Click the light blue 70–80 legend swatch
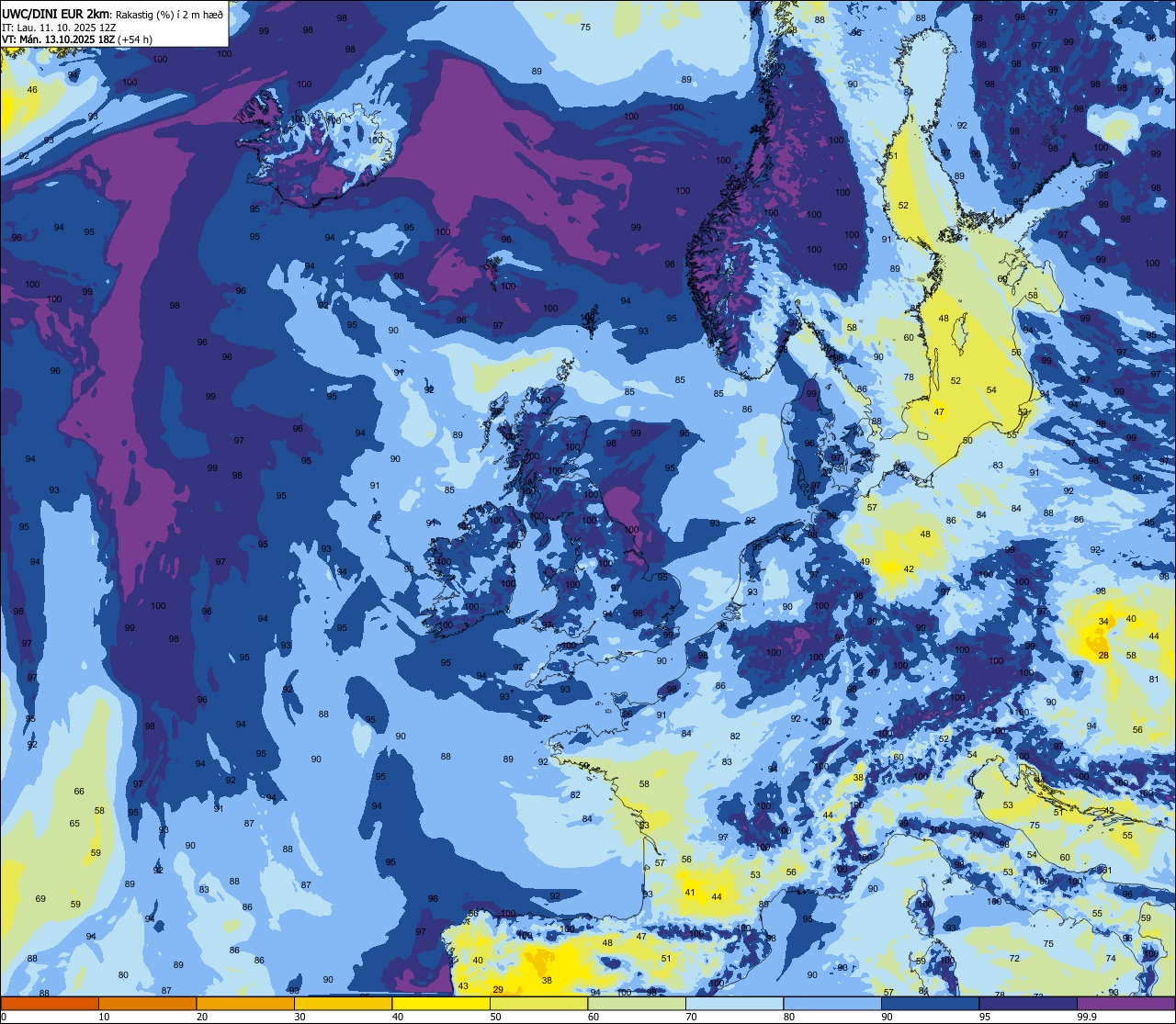This screenshot has height=1024, width=1176. (734, 1003)
